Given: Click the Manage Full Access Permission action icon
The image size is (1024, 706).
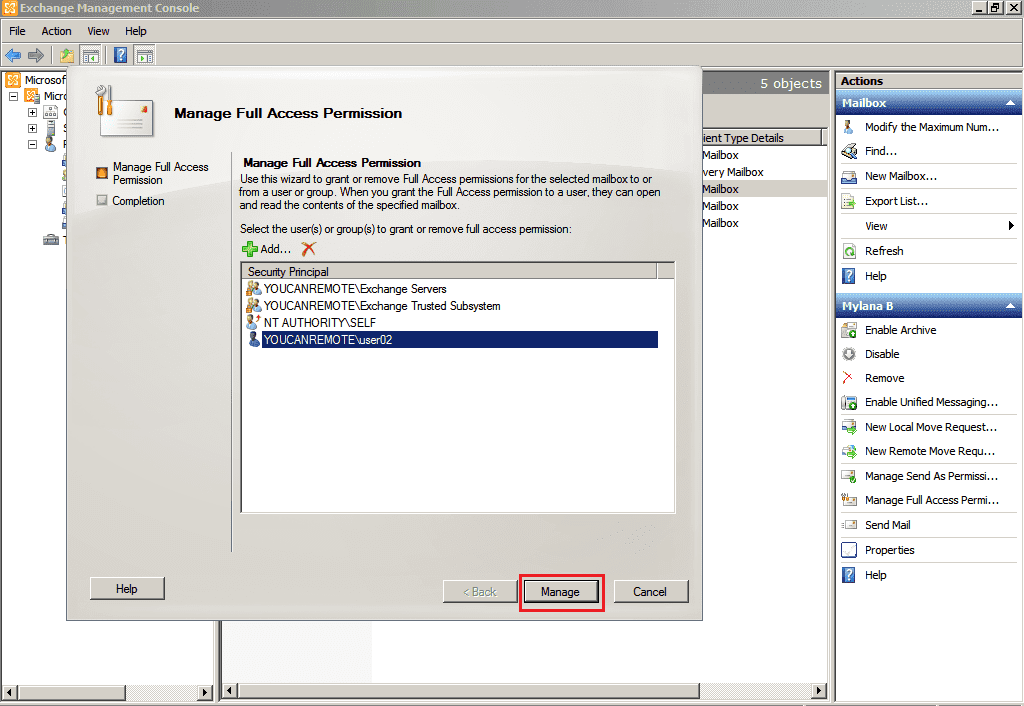Looking at the screenshot, I should pyautogui.click(x=849, y=500).
